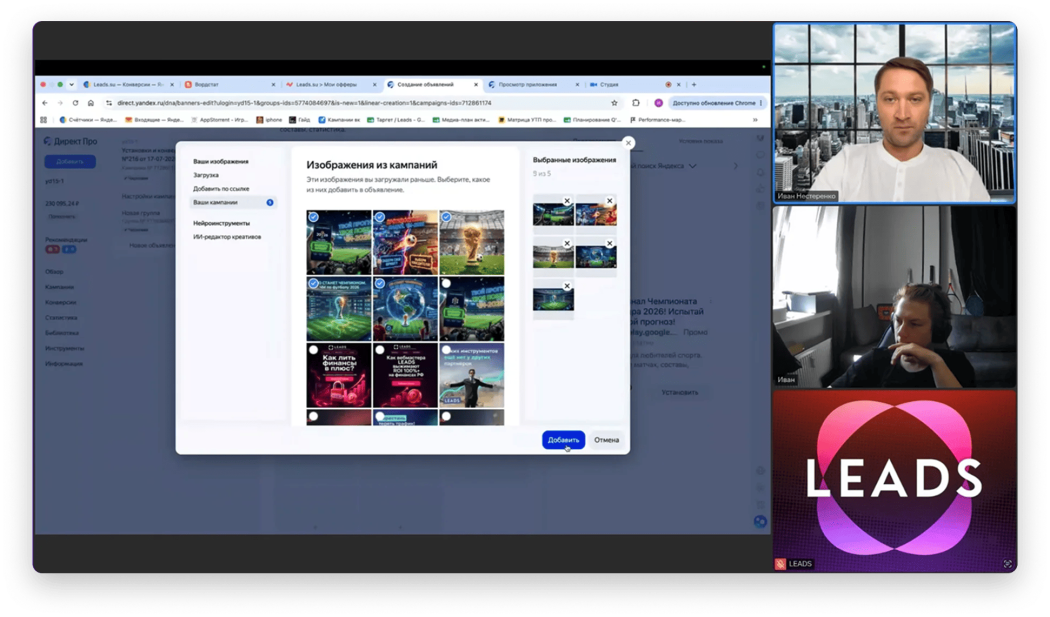Uncheck the globe with trophy image
The image size is (1050, 617).
[x=380, y=283]
